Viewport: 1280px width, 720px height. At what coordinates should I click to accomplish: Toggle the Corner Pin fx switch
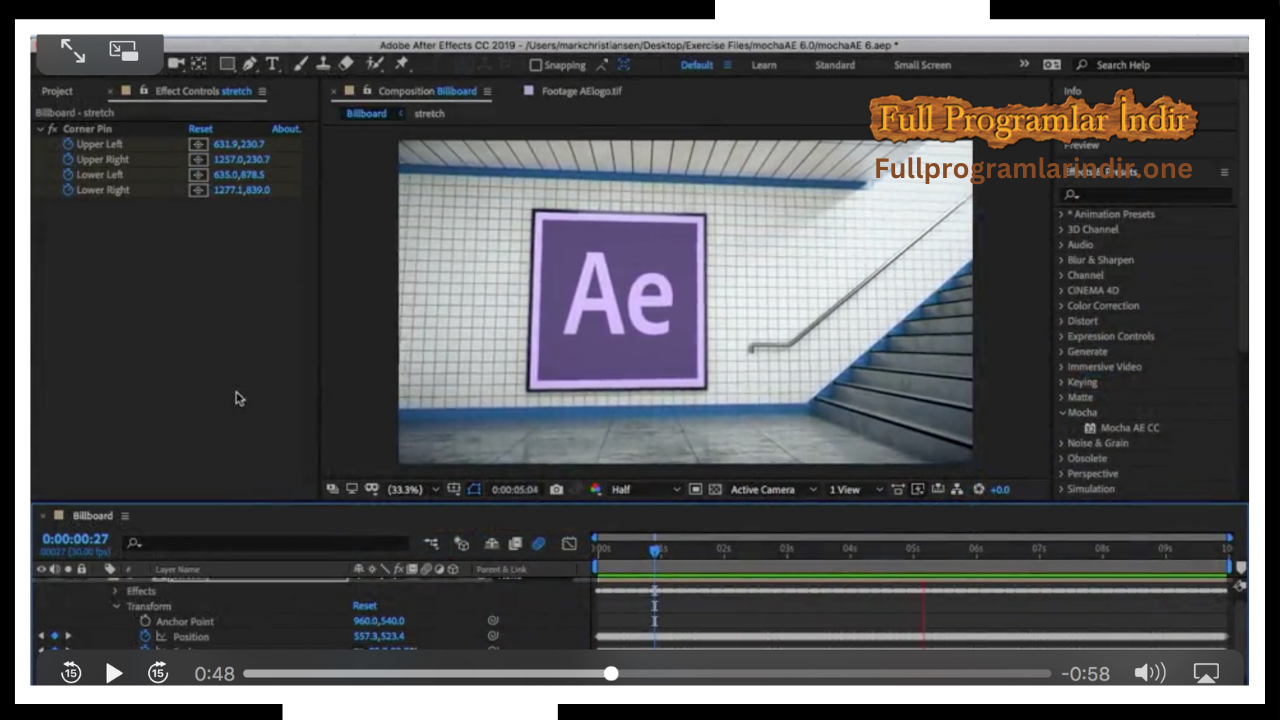[53, 129]
